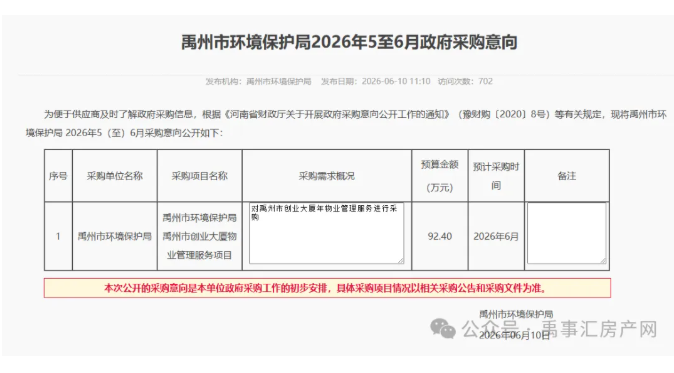Click the 预算金额（万元） column header
The height and width of the screenshot is (373, 674).
click(440, 176)
